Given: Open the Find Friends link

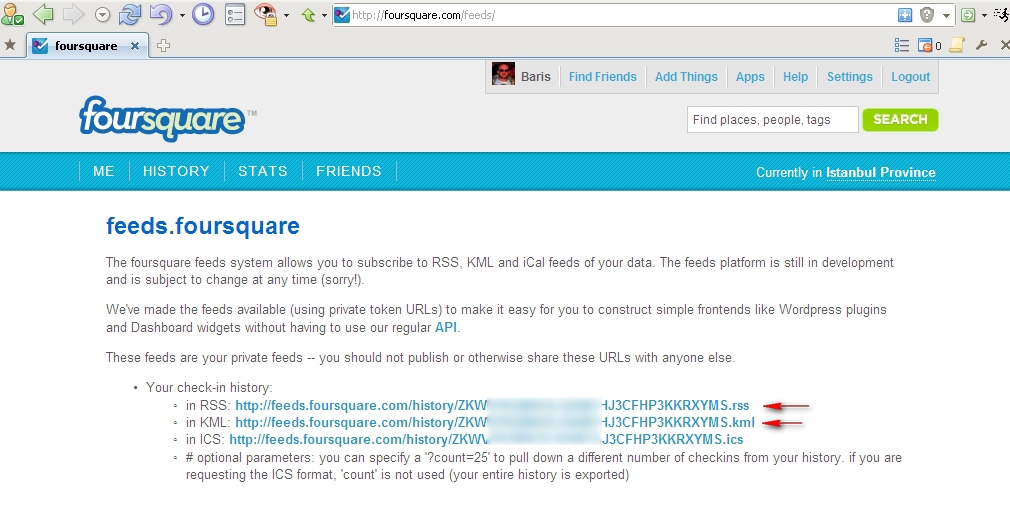Looking at the screenshot, I should (x=602, y=77).
